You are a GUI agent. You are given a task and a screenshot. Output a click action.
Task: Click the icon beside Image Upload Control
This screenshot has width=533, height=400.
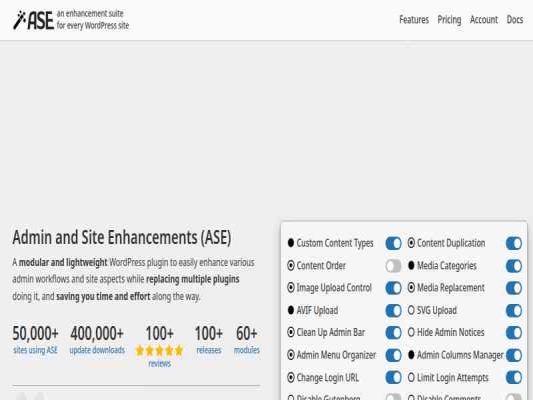[291, 288]
